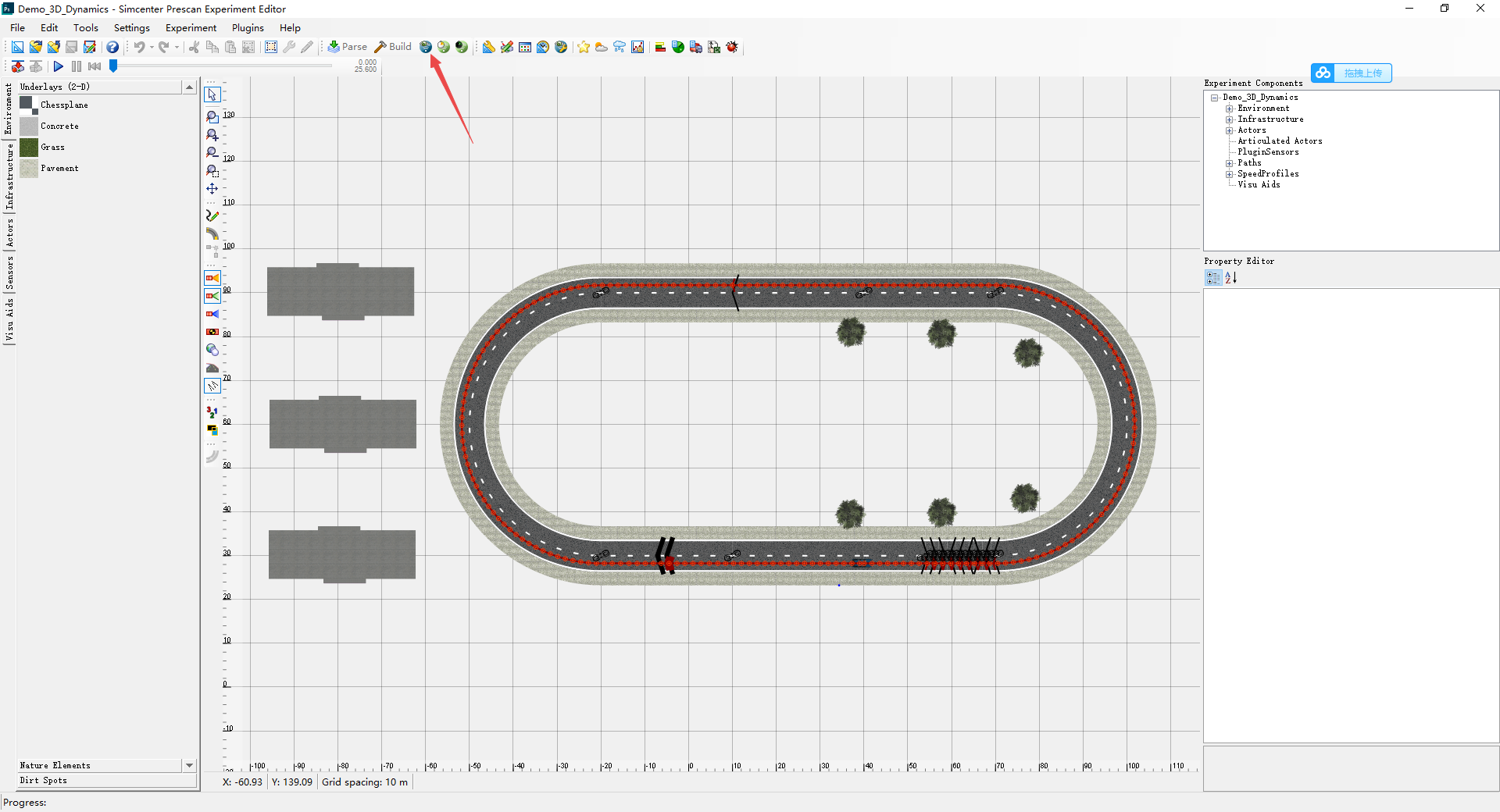Expand the Environment tree node
Image resolution: width=1500 pixels, height=812 pixels.
(1229, 109)
